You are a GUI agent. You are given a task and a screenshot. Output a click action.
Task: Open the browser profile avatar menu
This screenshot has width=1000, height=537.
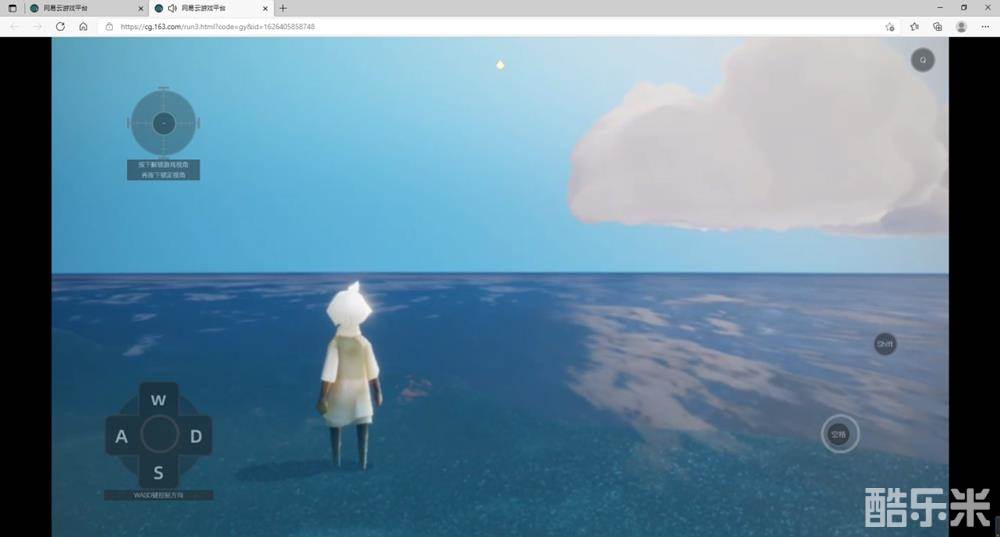961,27
